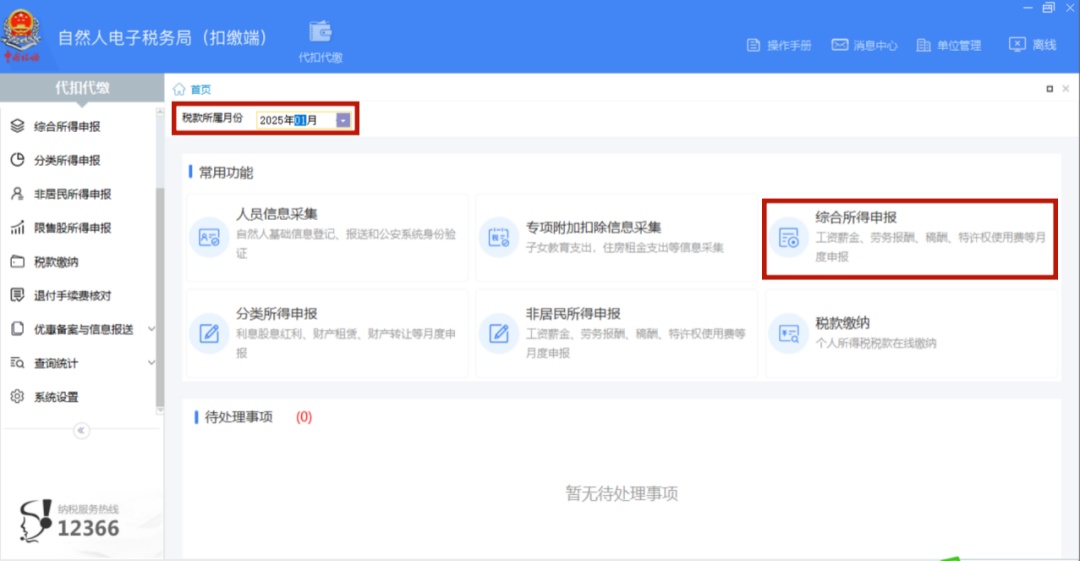Open 专项附加扣除信息采集 calendar icon
The height and width of the screenshot is (561, 1080).
tap(498, 238)
